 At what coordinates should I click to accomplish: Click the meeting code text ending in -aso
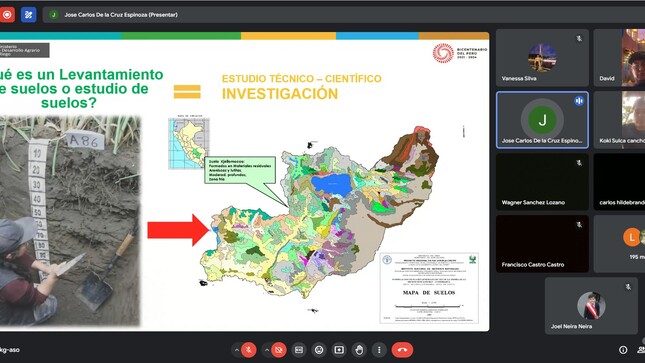[9, 350]
